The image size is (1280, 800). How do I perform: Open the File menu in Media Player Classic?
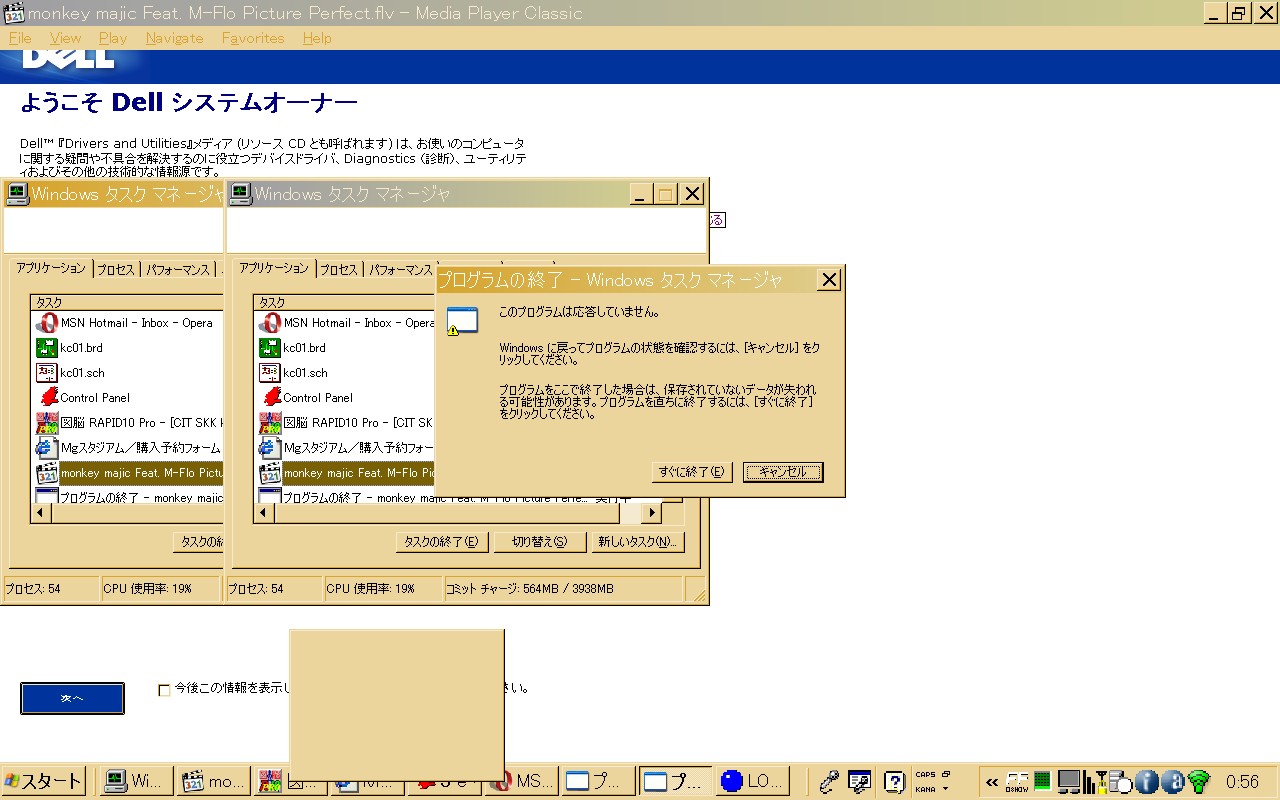point(20,38)
